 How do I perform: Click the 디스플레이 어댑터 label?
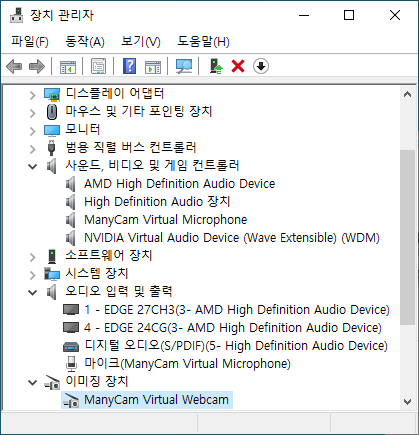(x=115, y=94)
